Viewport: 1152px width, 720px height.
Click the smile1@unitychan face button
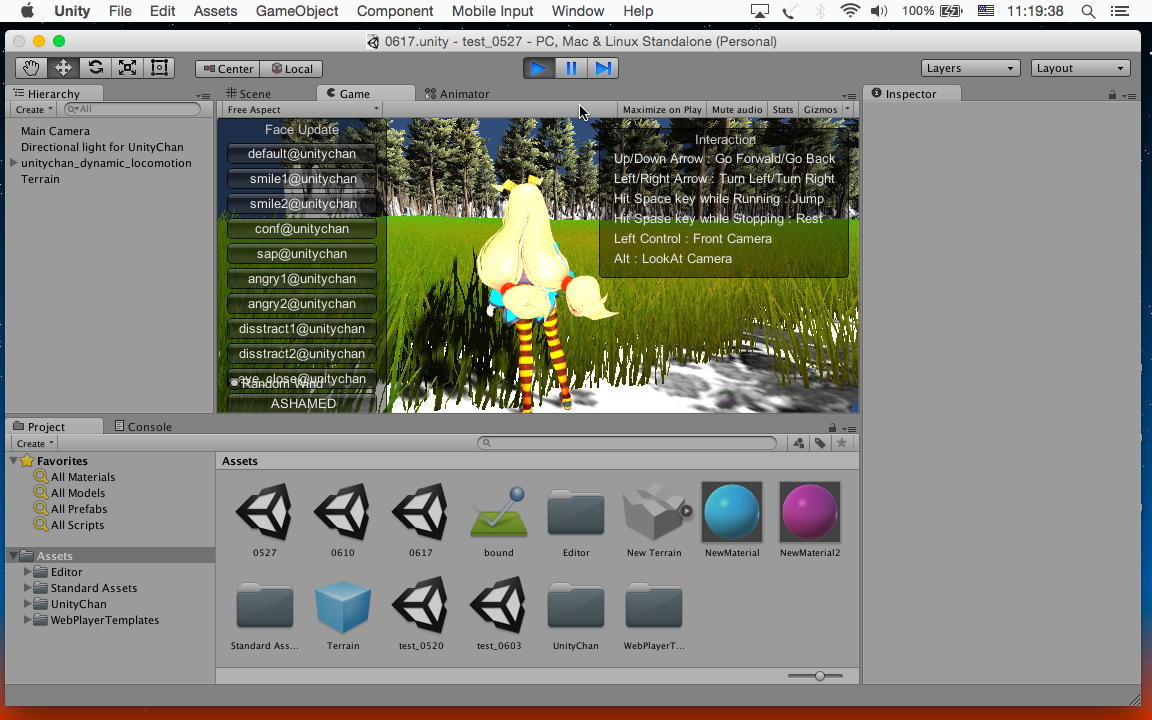[x=302, y=179]
